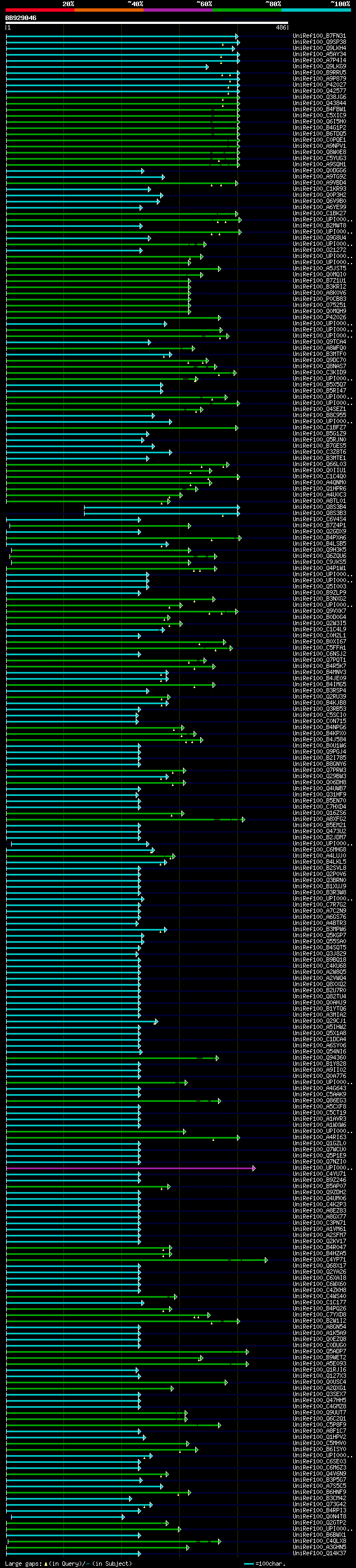Select UniRef100_B2MWT8 label
The width and height of the screenshot is (356, 1568).
click(319, 225)
